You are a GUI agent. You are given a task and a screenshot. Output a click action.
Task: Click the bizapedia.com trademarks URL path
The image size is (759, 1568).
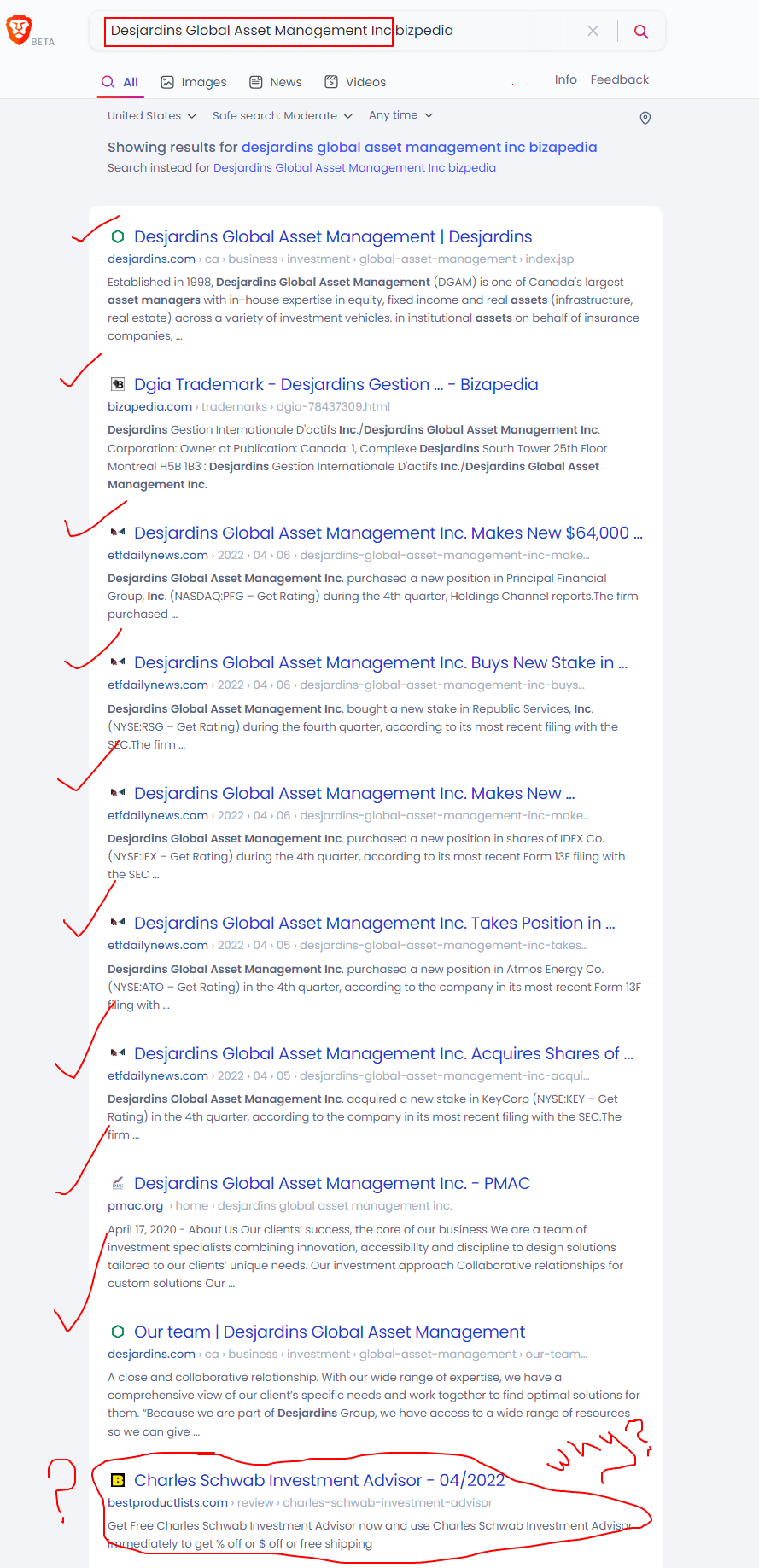pyautogui.click(x=248, y=407)
